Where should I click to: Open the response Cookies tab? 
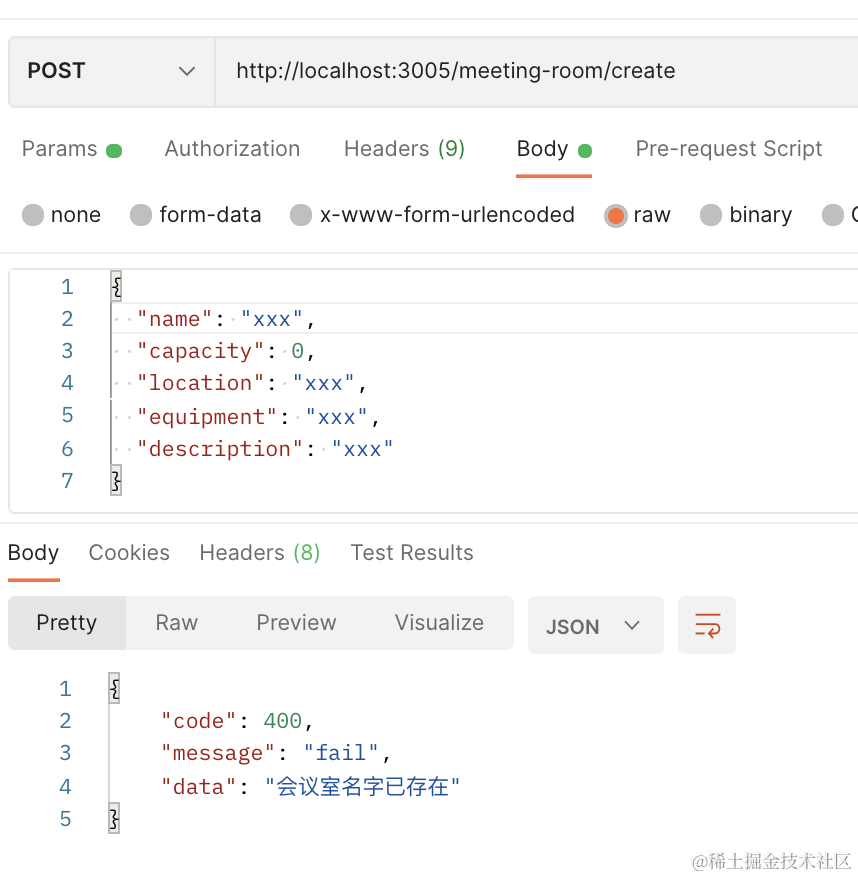129,553
